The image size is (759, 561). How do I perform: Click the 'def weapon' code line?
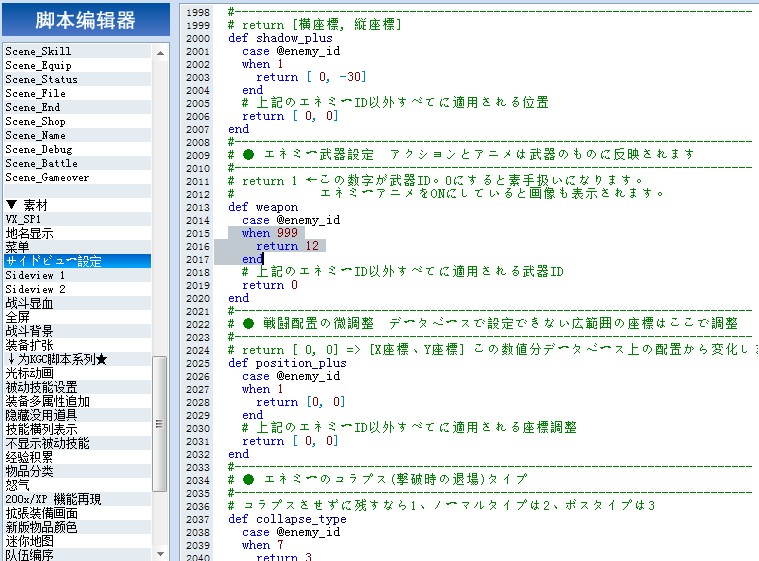[263, 207]
